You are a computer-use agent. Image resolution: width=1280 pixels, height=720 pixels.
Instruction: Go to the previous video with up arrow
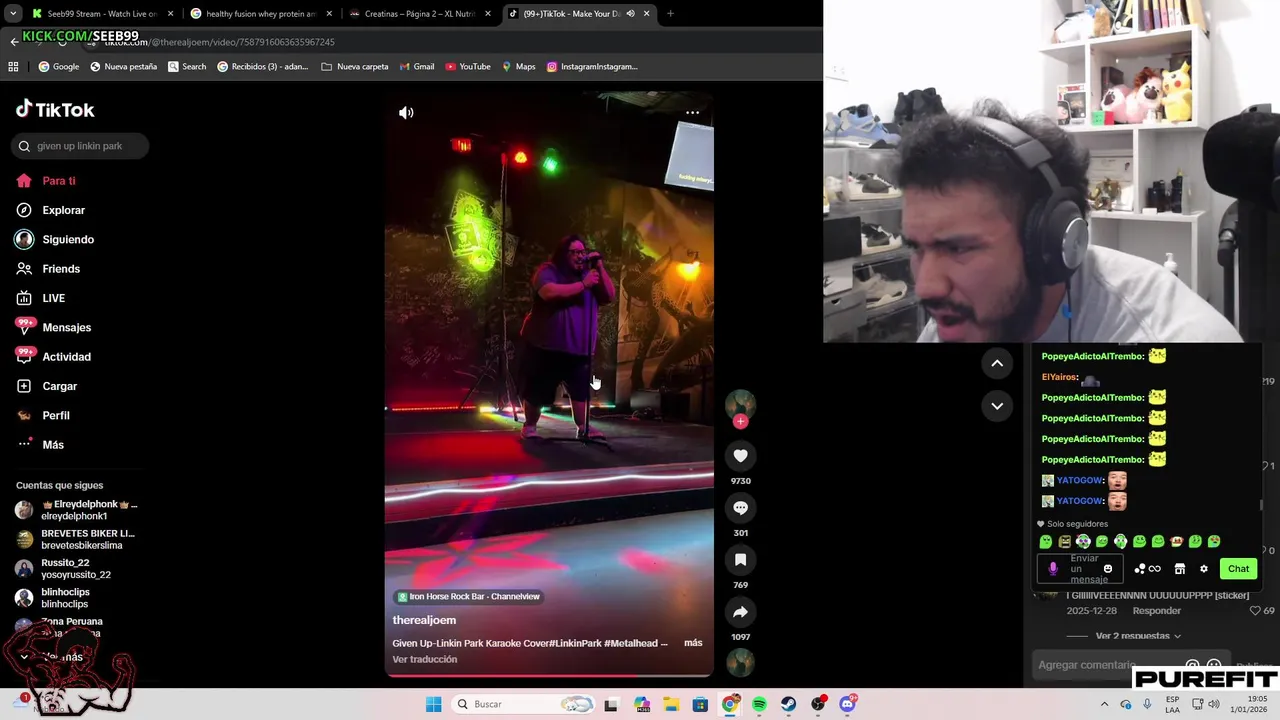click(x=997, y=364)
